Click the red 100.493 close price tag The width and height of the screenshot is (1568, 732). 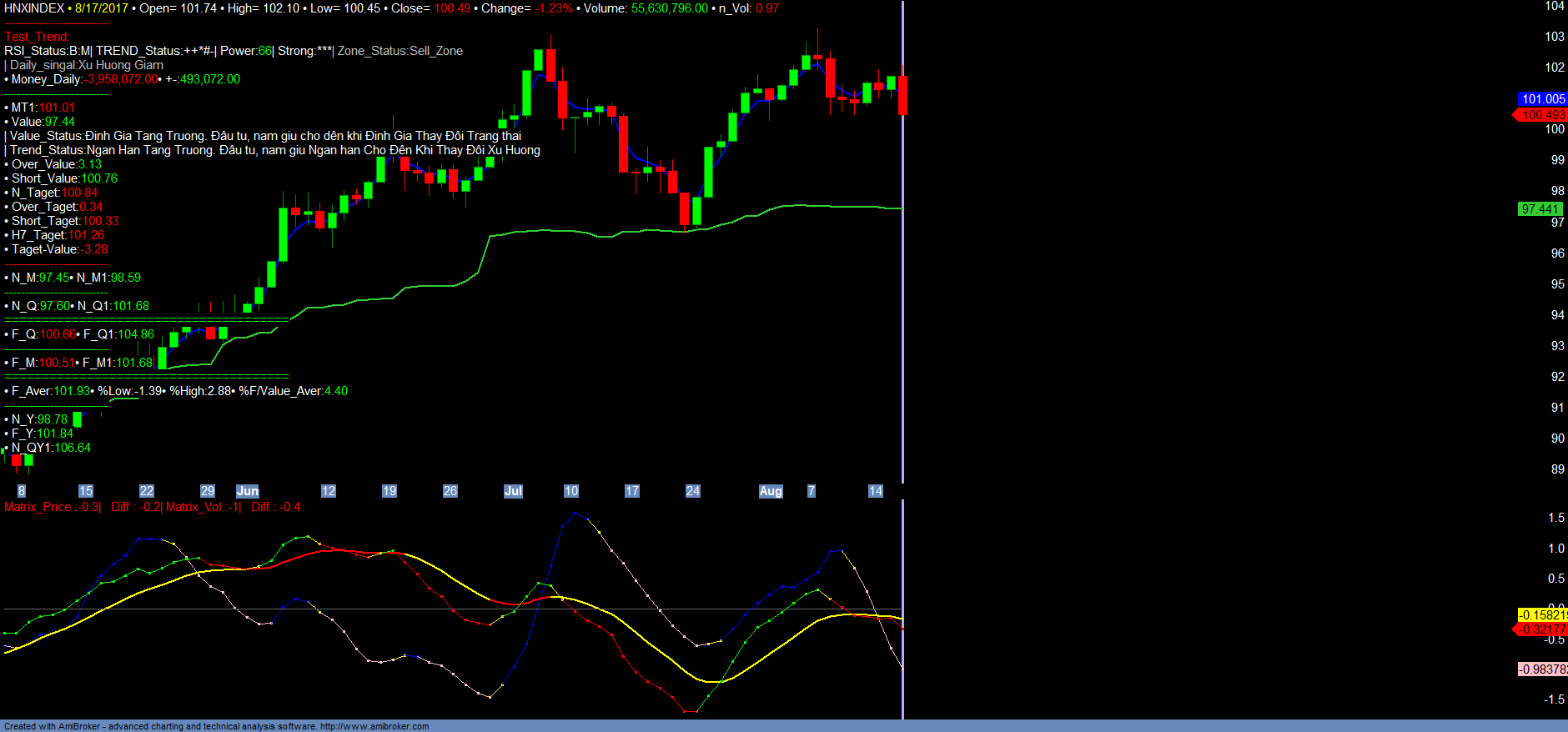click(1542, 115)
